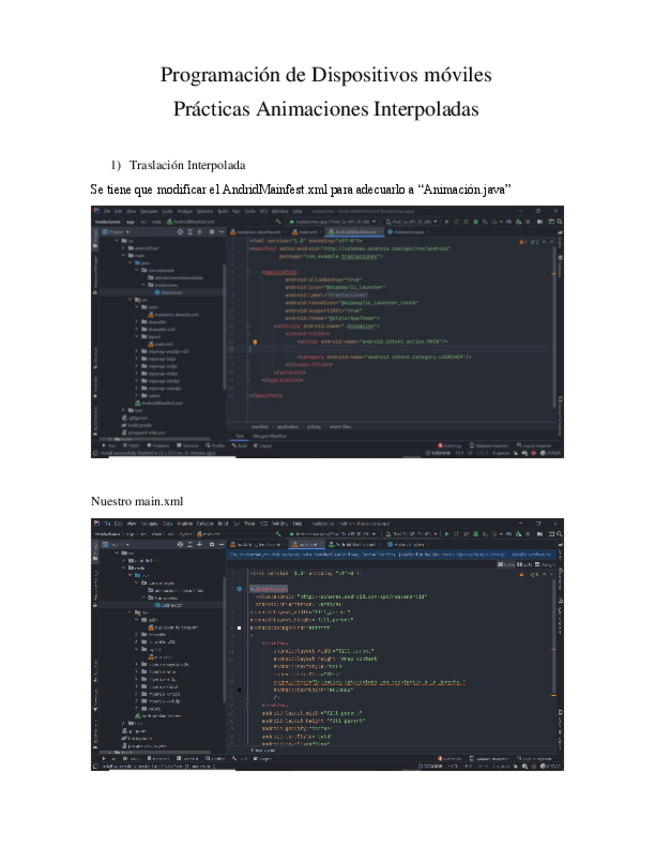Open Tools menu in AndroidManifest screenshot
The height and width of the screenshot is (848, 655).
(250, 211)
